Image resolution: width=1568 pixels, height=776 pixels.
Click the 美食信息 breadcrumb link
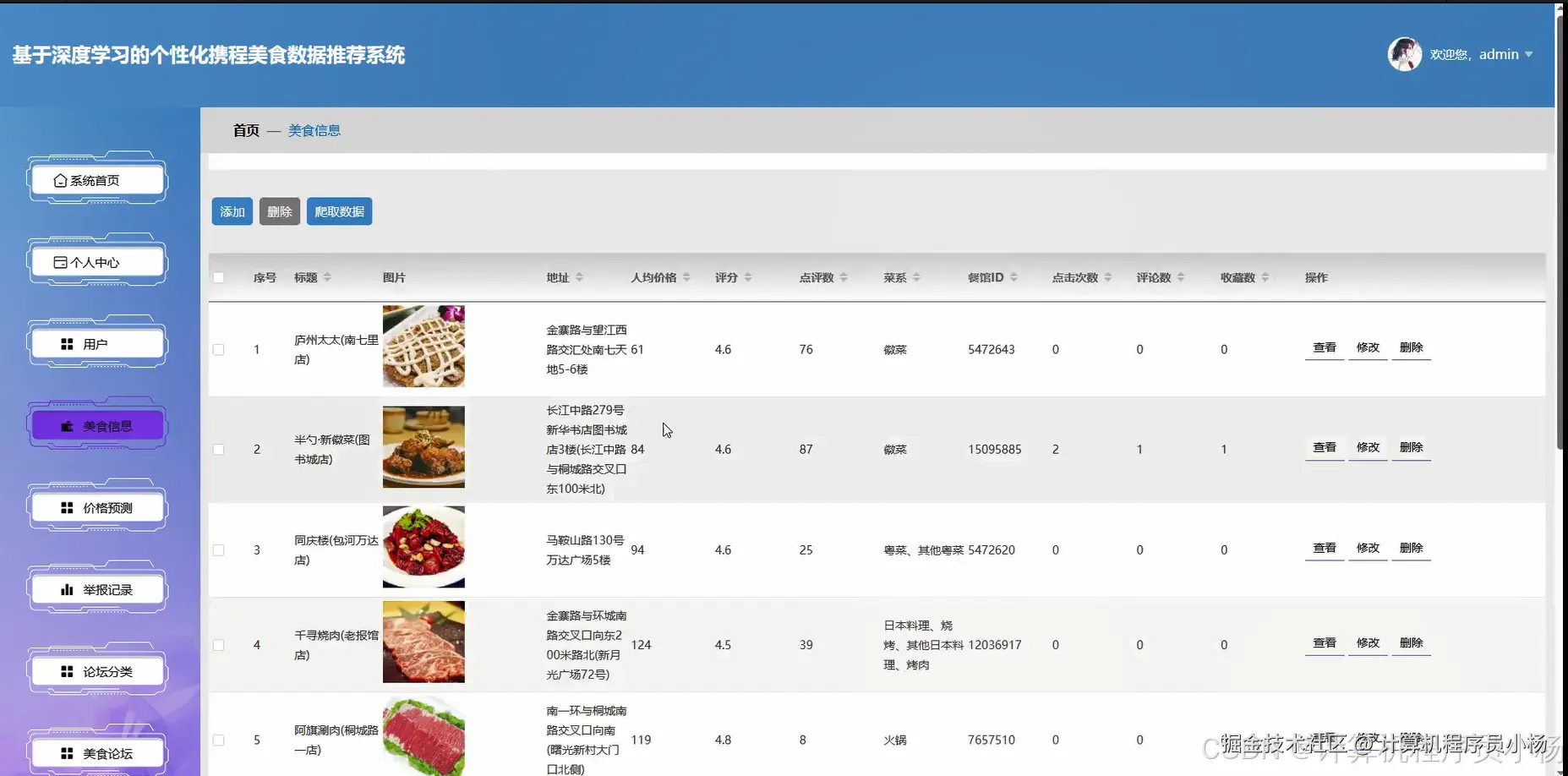[314, 130]
